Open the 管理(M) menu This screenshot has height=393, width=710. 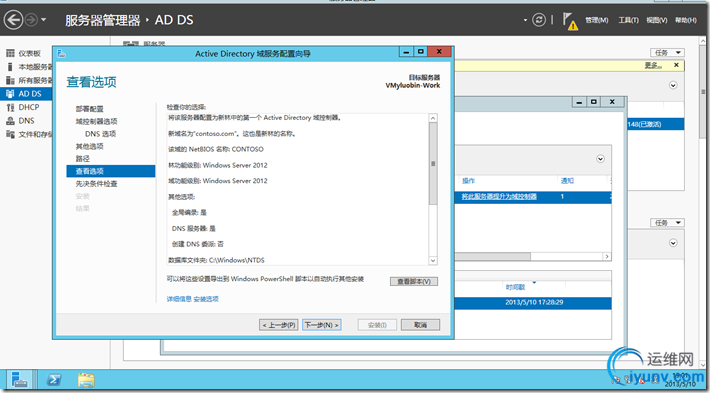pyautogui.click(x=596, y=20)
